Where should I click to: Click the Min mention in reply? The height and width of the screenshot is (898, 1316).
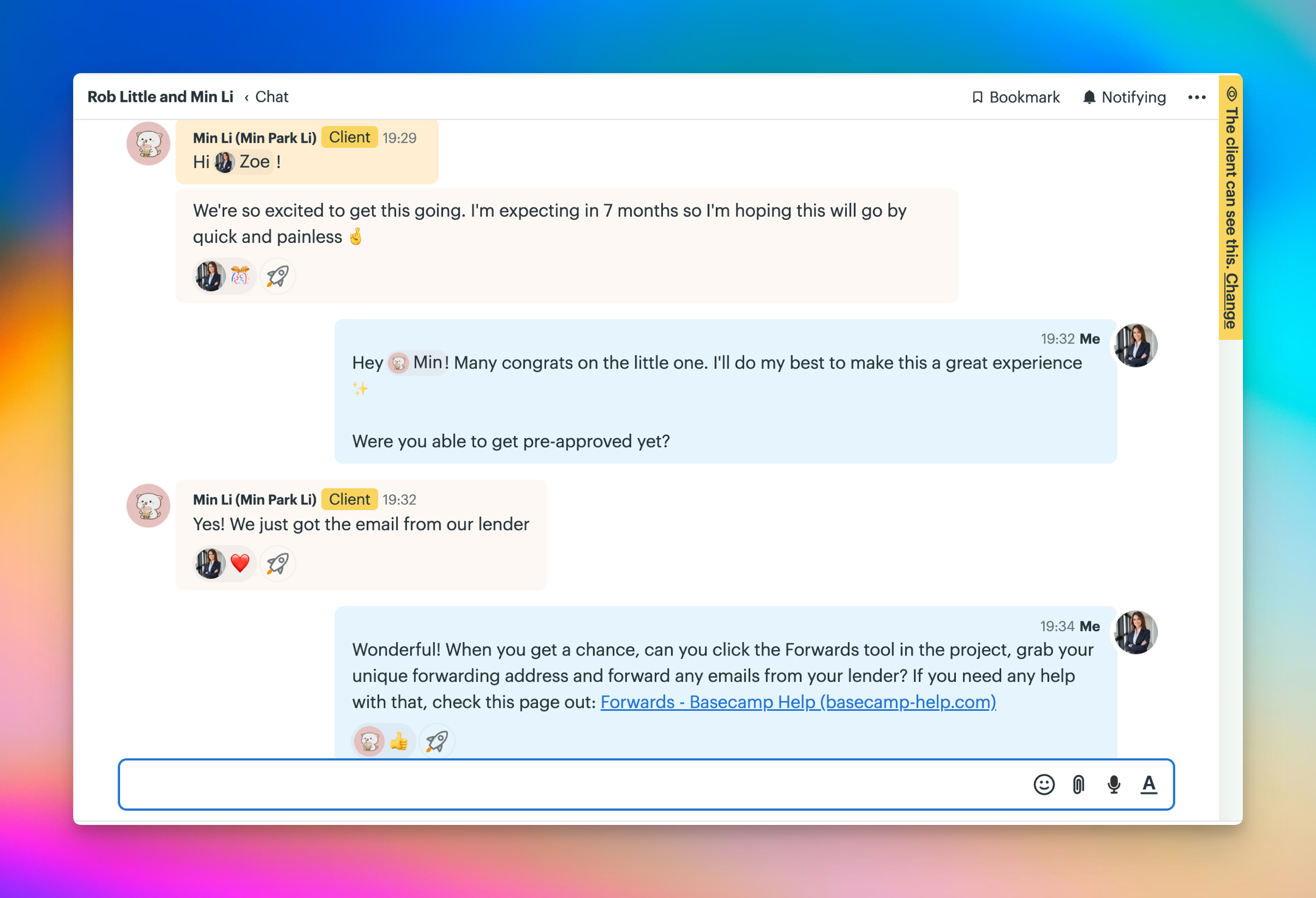(417, 363)
